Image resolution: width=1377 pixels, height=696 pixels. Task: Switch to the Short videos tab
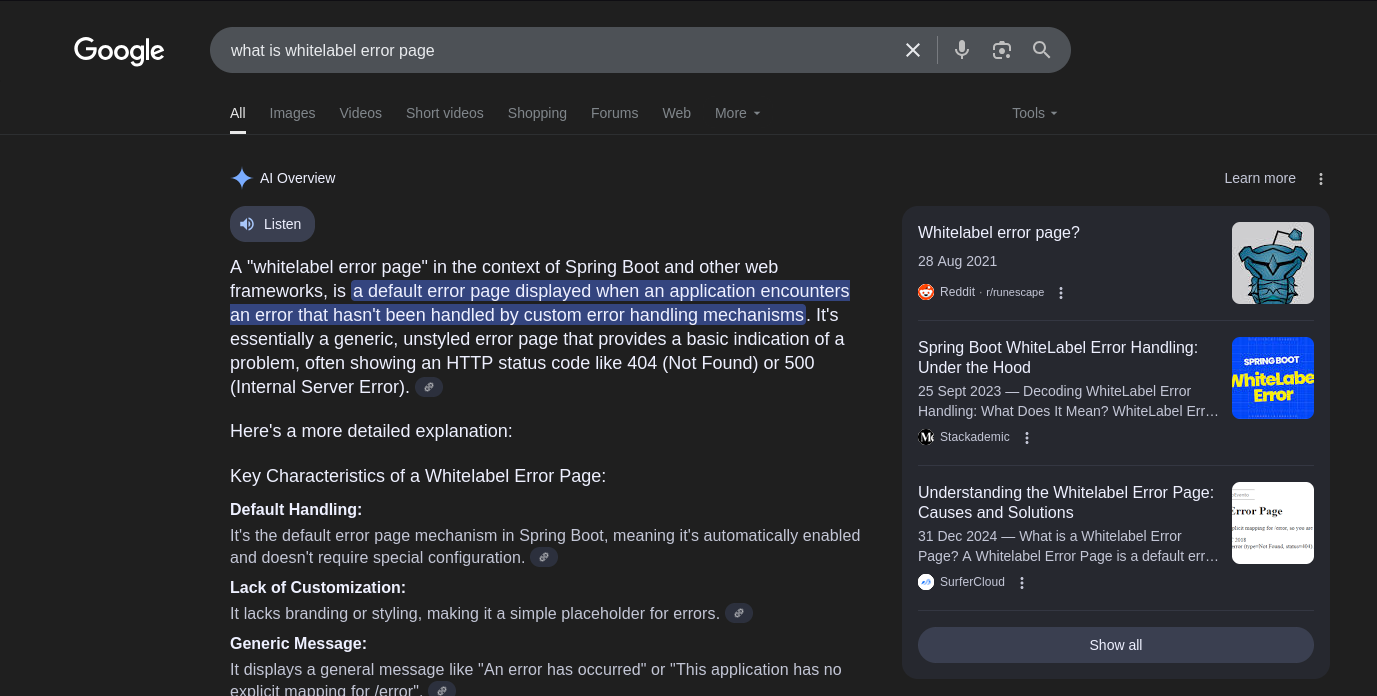pos(445,113)
